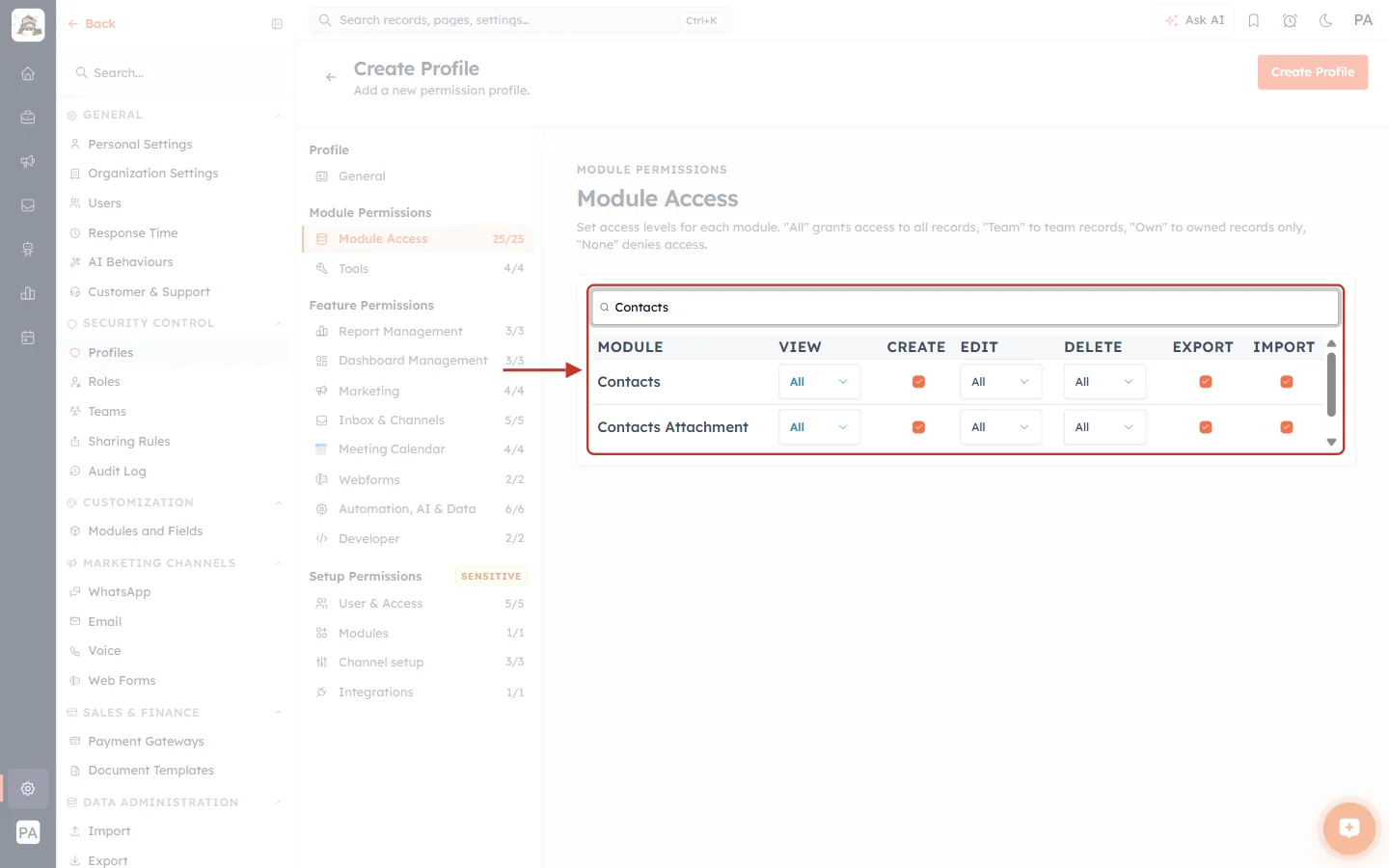
Task: Uncheck Create permission for Contacts
Action: pos(918,382)
